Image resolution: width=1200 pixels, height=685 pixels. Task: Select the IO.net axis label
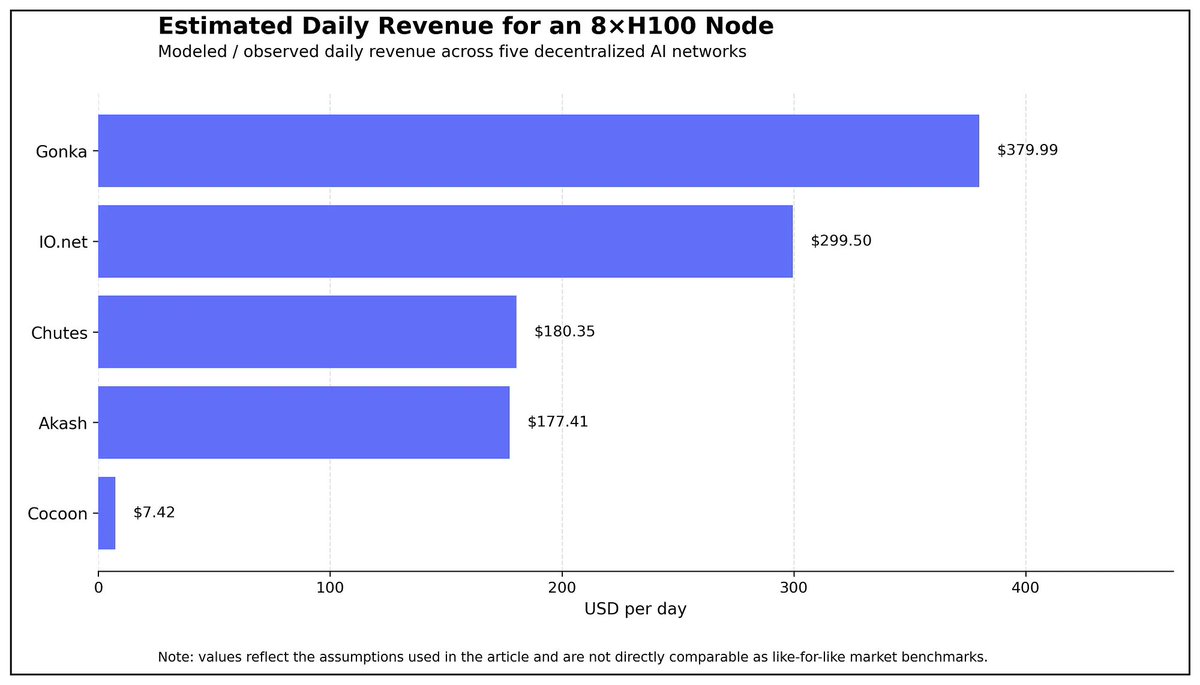(61, 242)
